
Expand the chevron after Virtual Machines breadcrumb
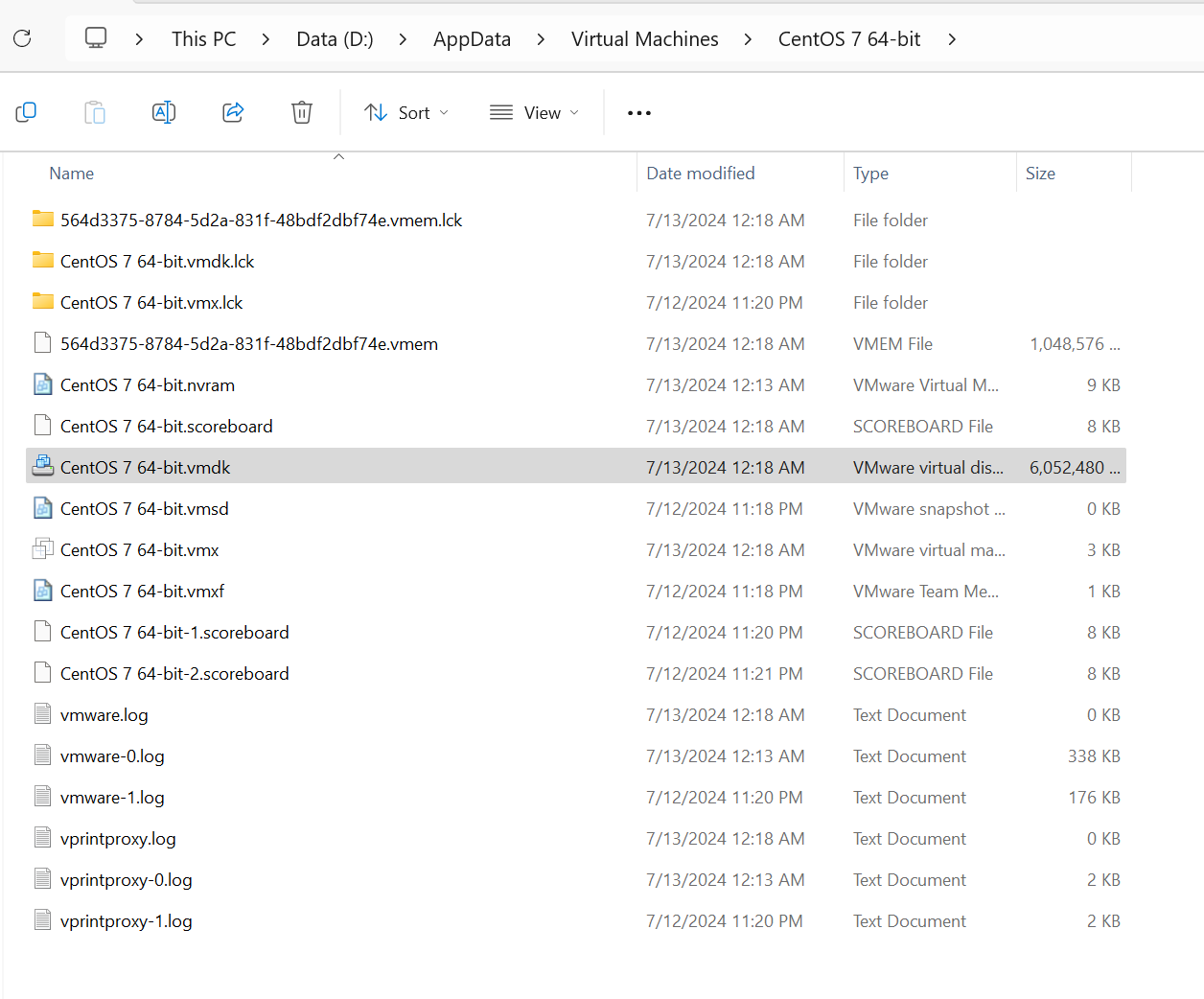(x=748, y=39)
